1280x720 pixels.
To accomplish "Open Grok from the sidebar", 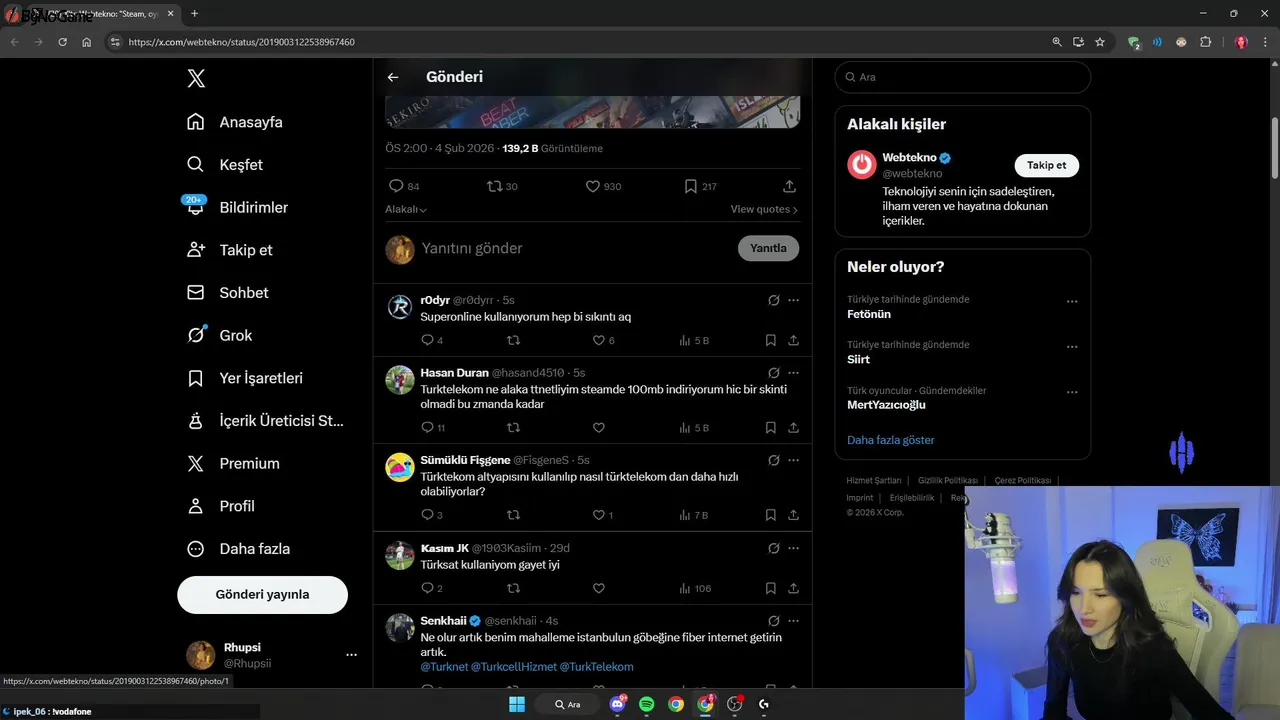I will tap(219, 335).
